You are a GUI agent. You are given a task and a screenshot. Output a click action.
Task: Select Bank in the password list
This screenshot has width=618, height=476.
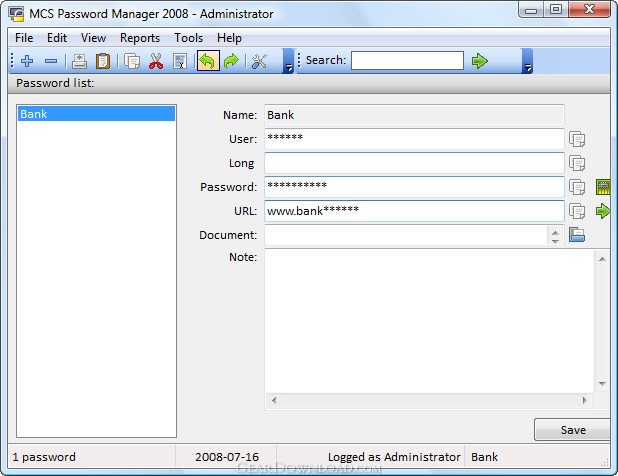(97, 114)
